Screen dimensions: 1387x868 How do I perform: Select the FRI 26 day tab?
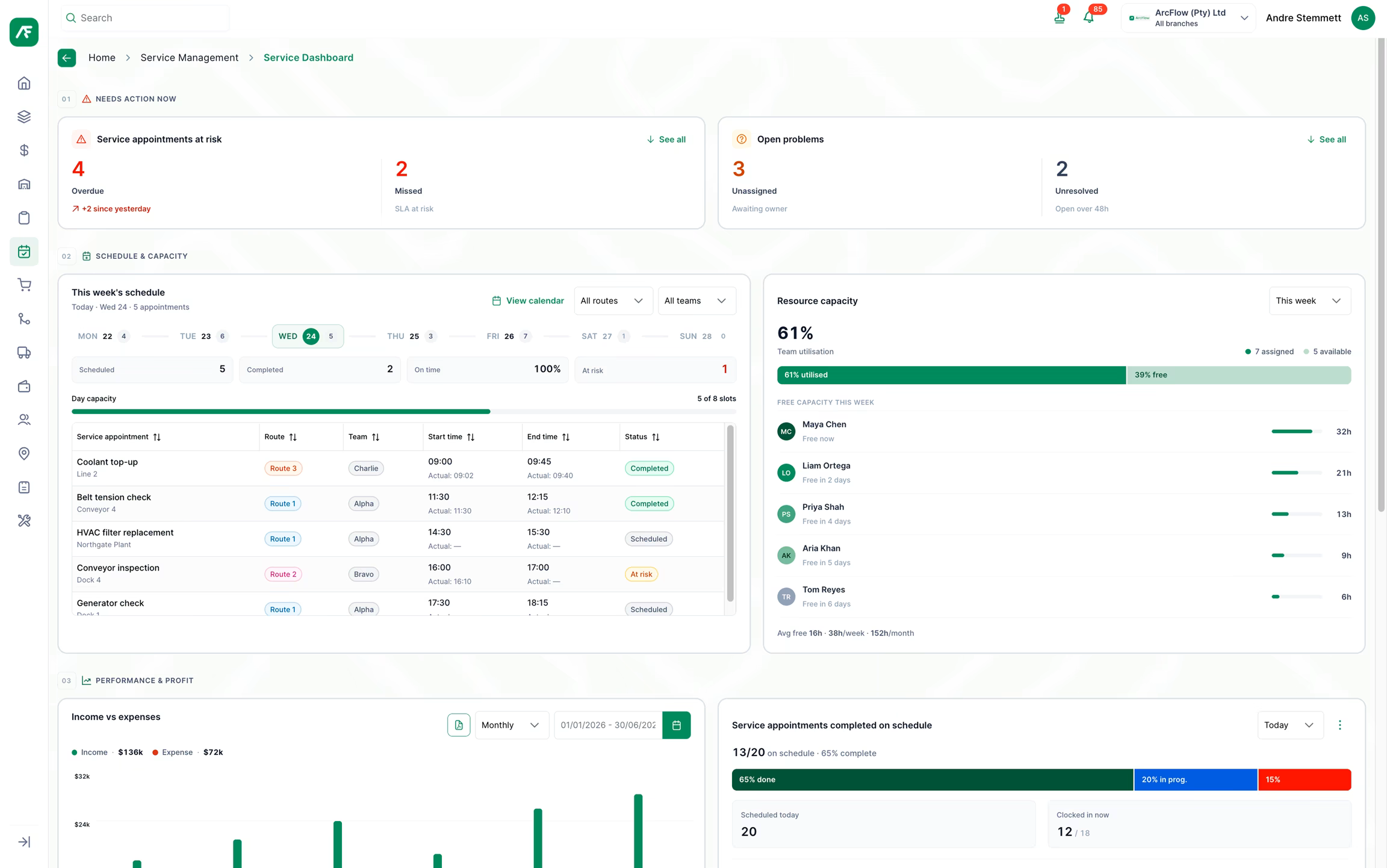coord(510,336)
